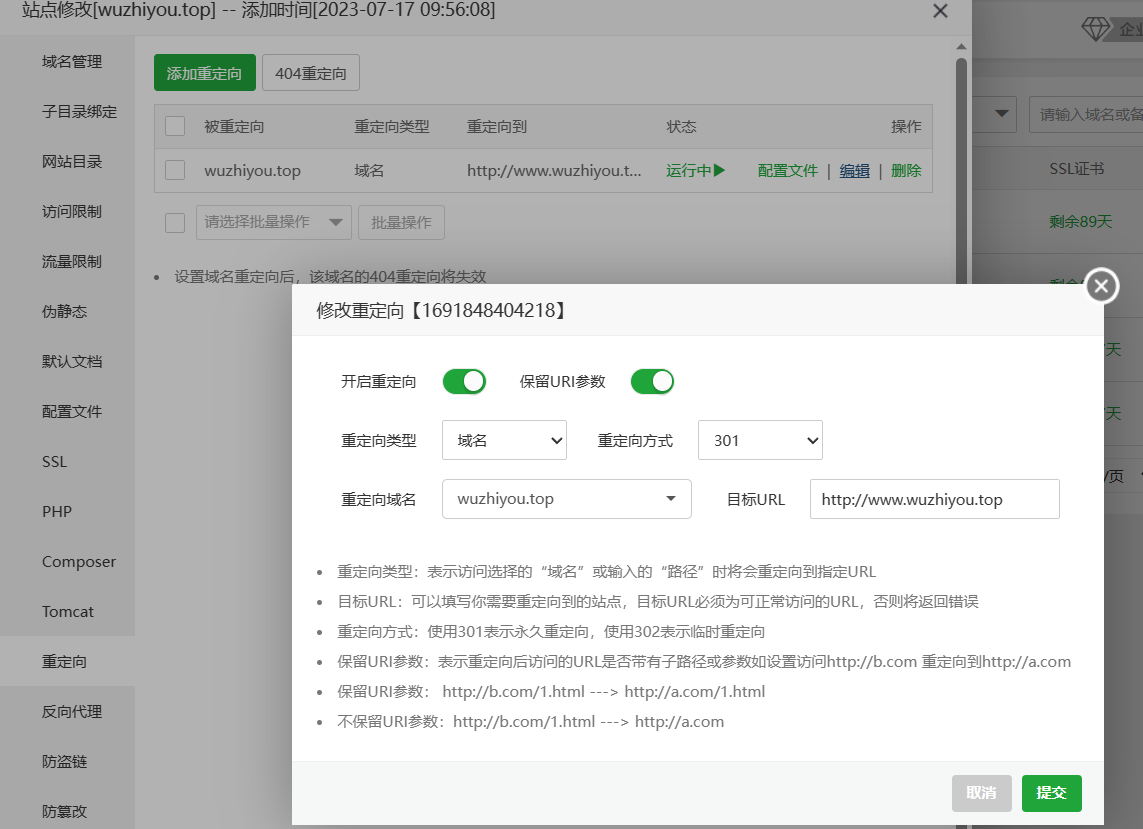Open 流量限制 in the sidebar
Image resolution: width=1143 pixels, height=829 pixels.
(x=71, y=262)
